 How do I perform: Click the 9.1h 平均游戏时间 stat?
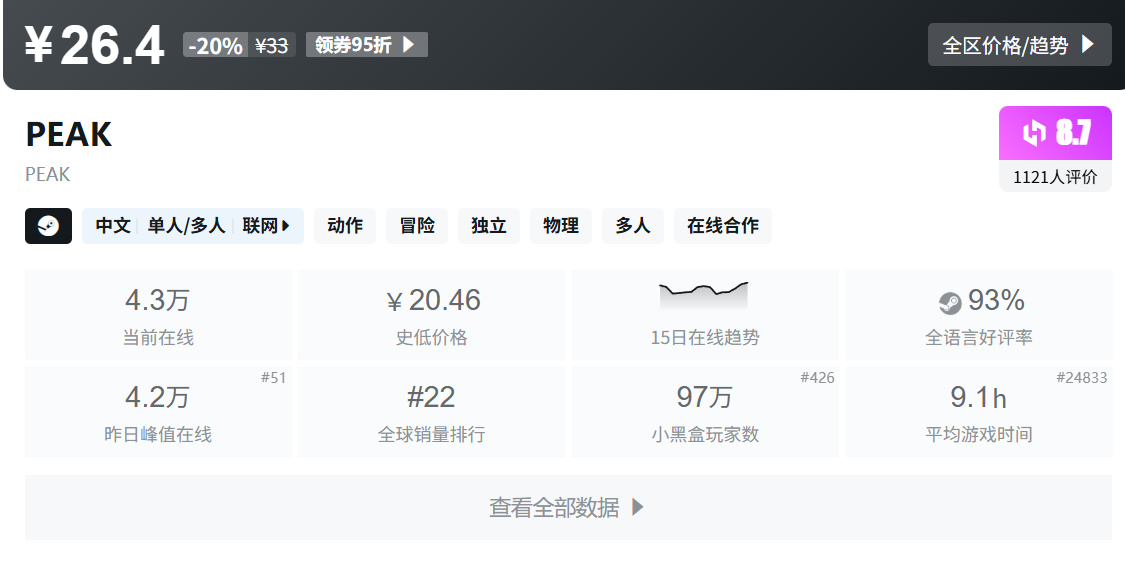pos(979,412)
